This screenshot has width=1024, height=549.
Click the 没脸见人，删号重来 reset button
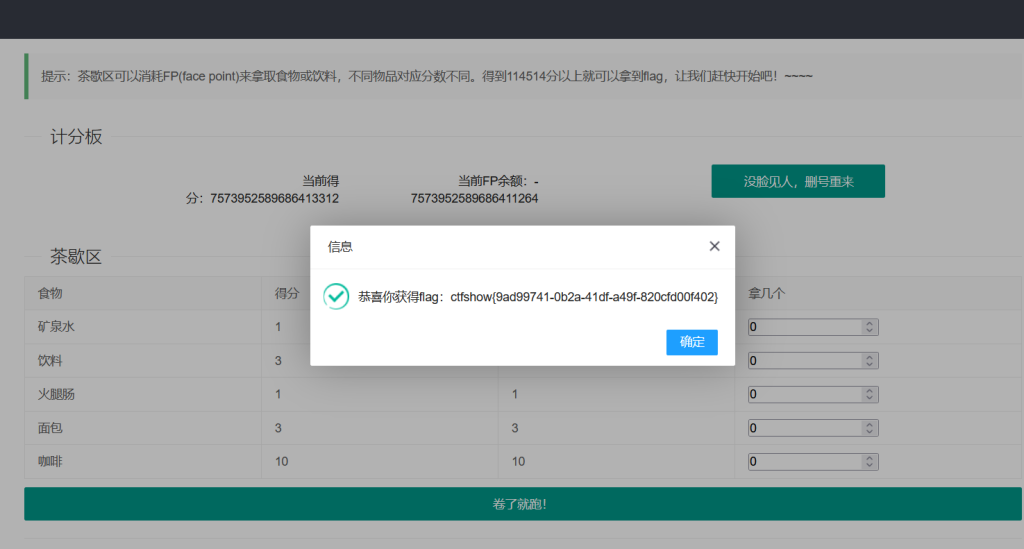coord(798,181)
